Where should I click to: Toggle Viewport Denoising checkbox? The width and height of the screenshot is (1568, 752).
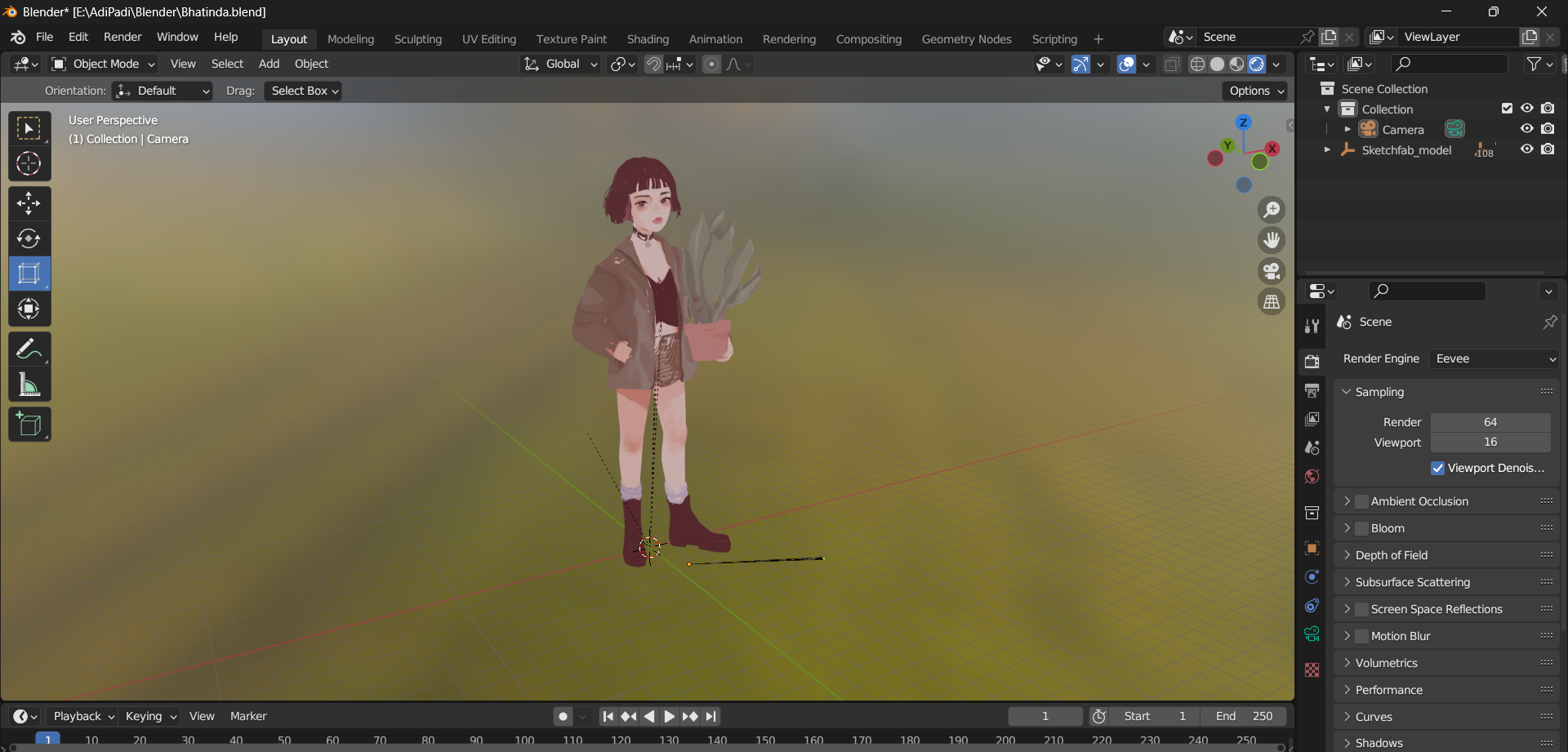(1438, 469)
